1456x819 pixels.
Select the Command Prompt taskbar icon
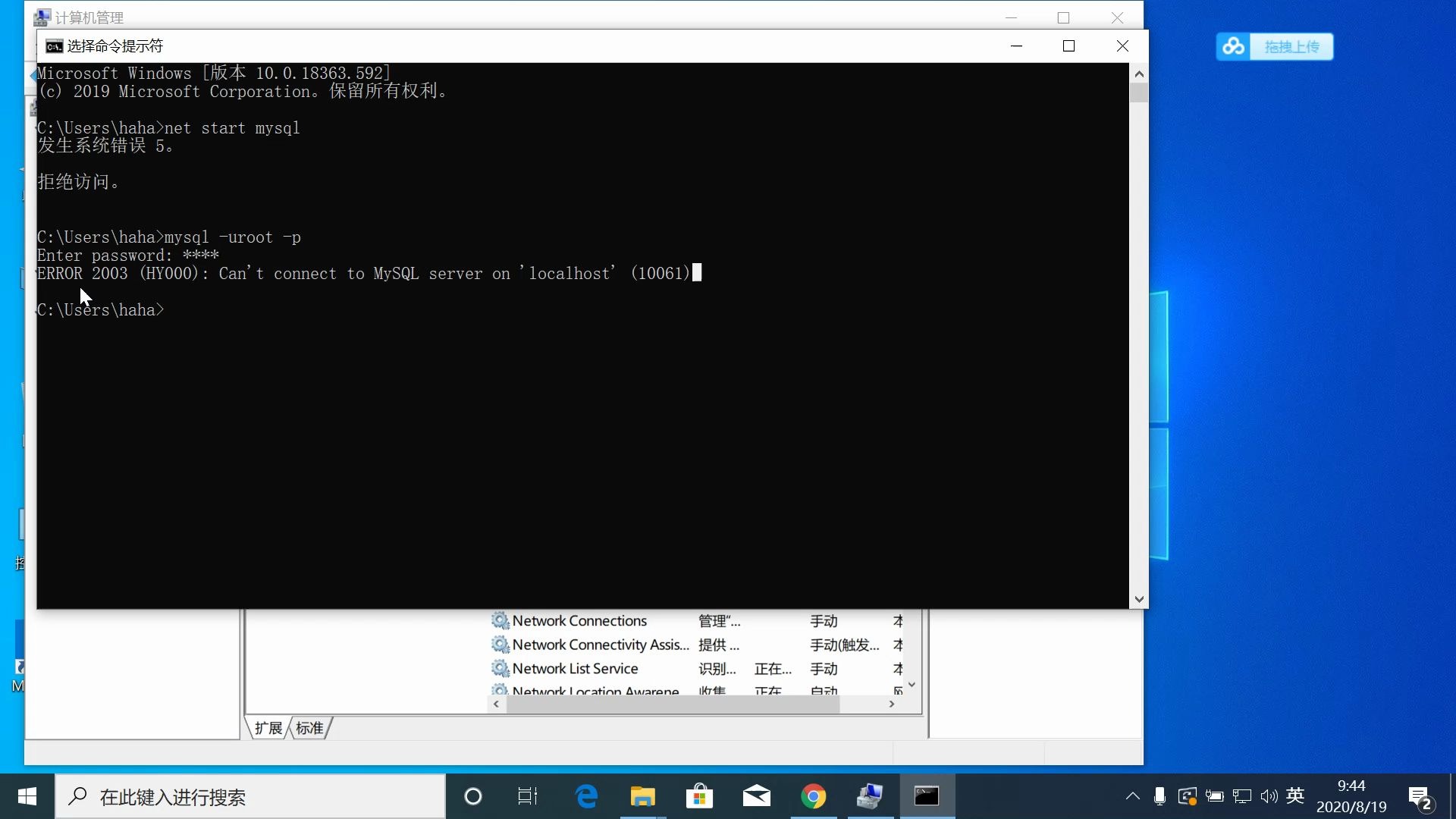point(927,796)
